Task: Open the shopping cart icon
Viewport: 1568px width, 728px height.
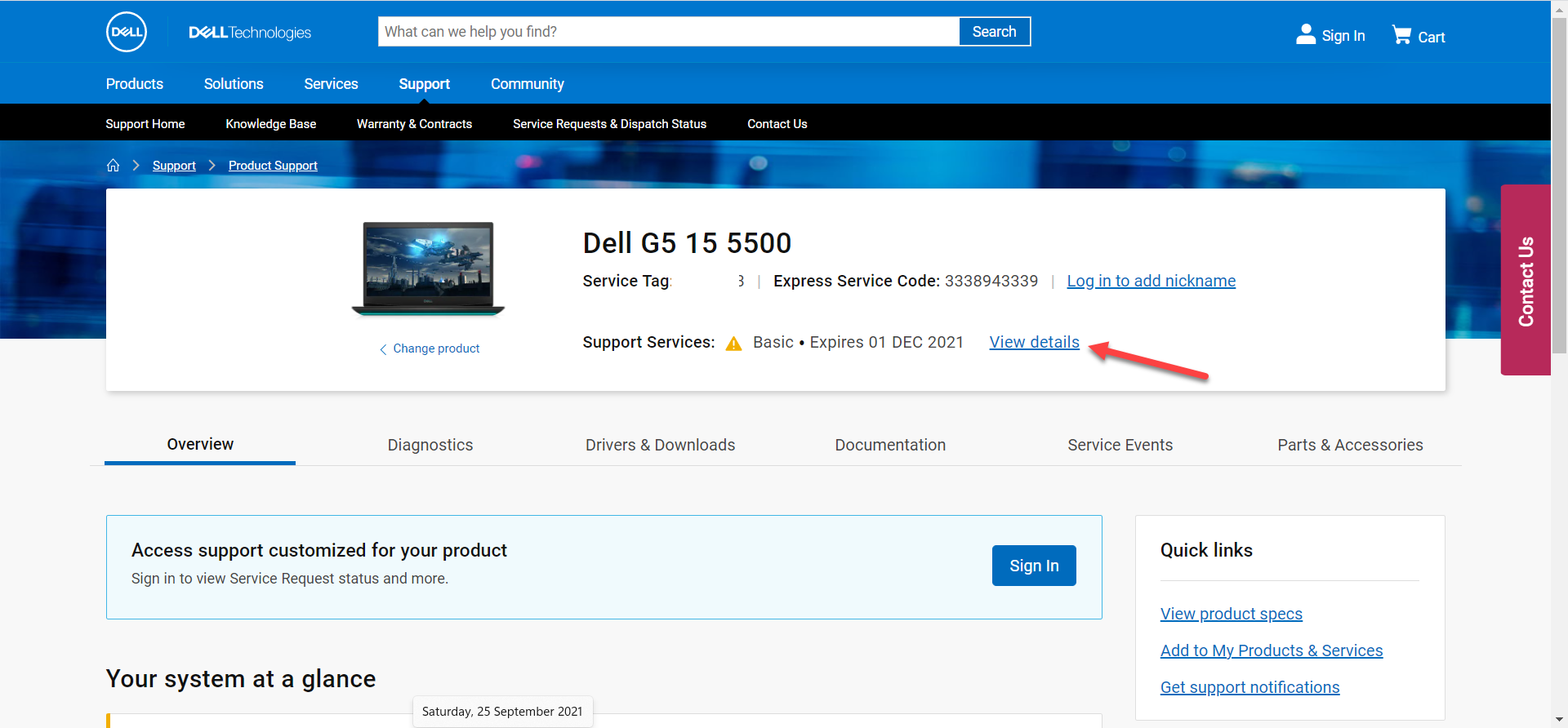Action: point(1401,35)
